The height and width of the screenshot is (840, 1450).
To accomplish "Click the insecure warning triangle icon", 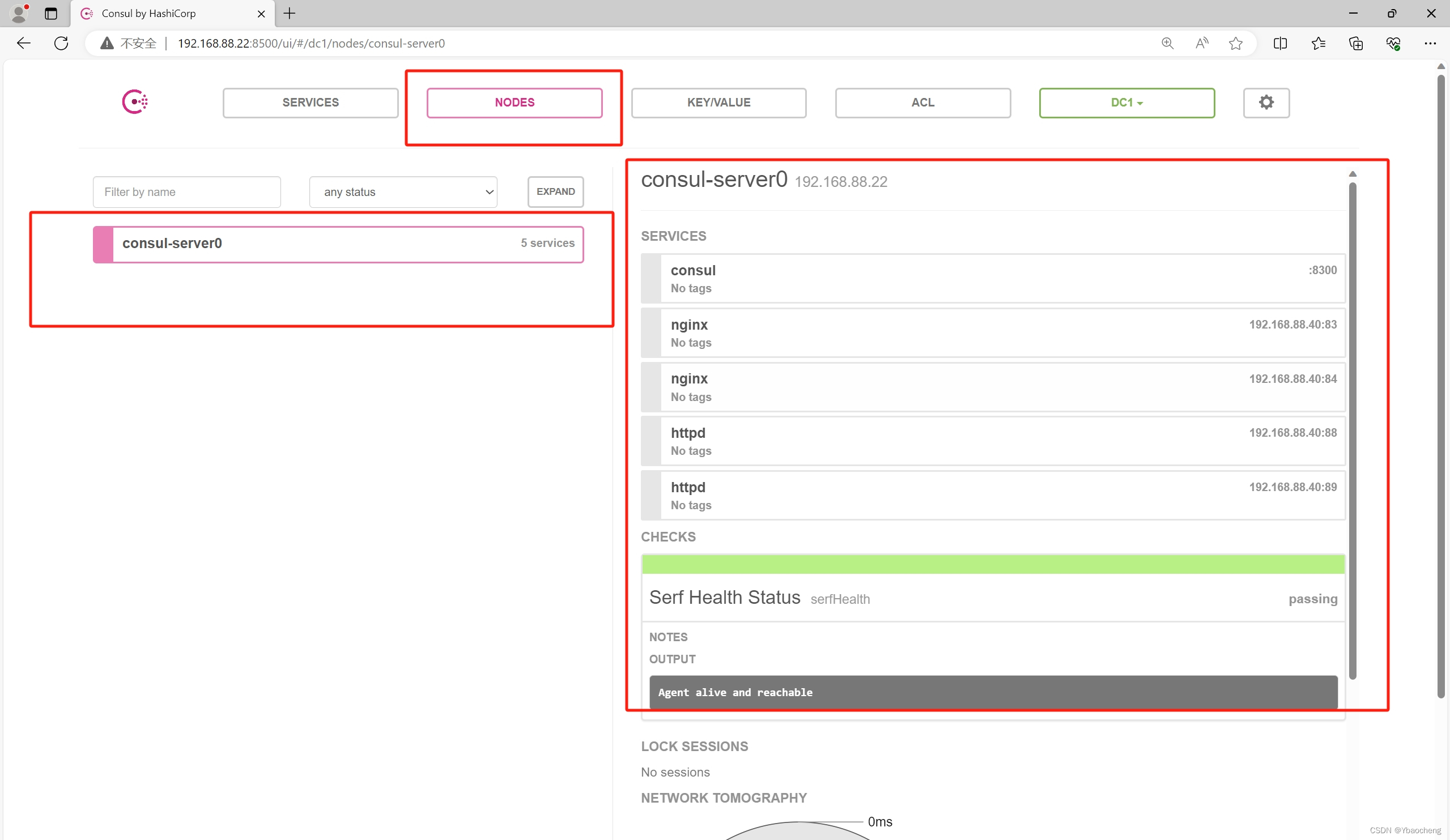I will click(x=107, y=43).
